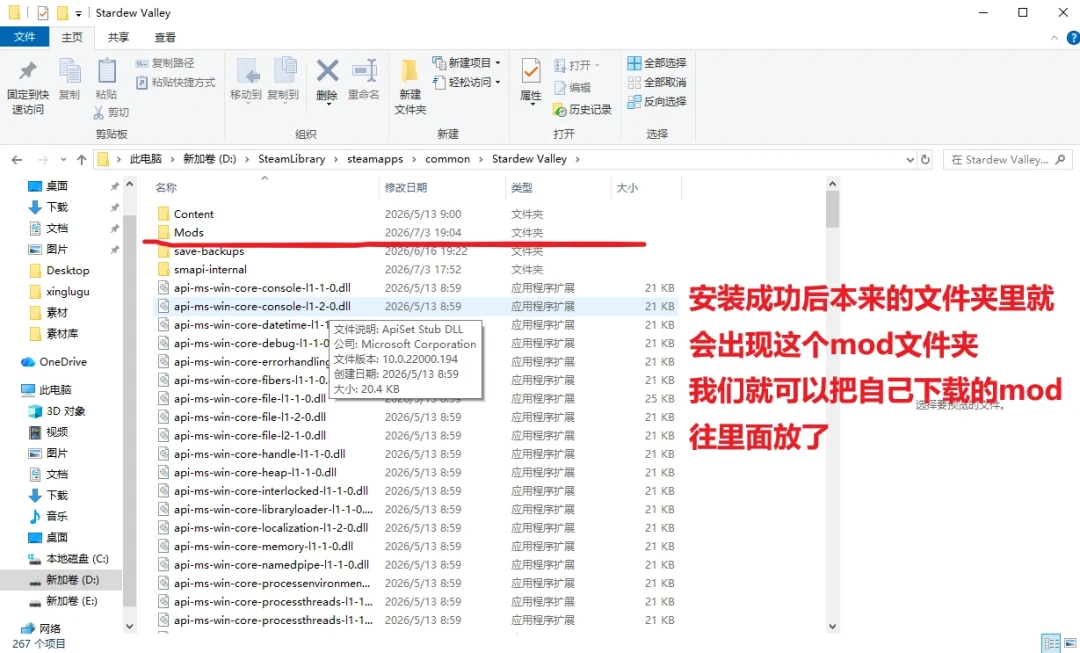Viewport: 1080px width, 653px height.
Task: Switch to Details view icon in status bar
Action: point(1051,643)
